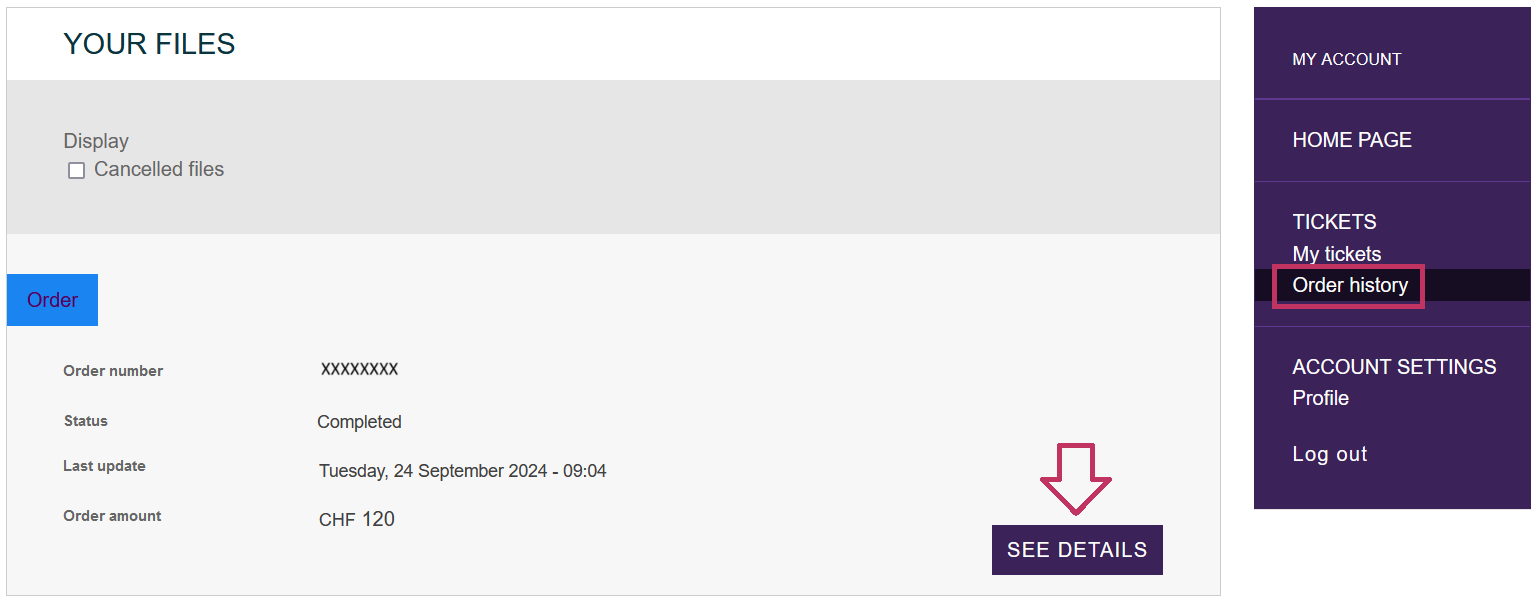This screenshot has width=1540, height=601.
Task: Select Order history in sidebar
Action: click(1350, 285)
